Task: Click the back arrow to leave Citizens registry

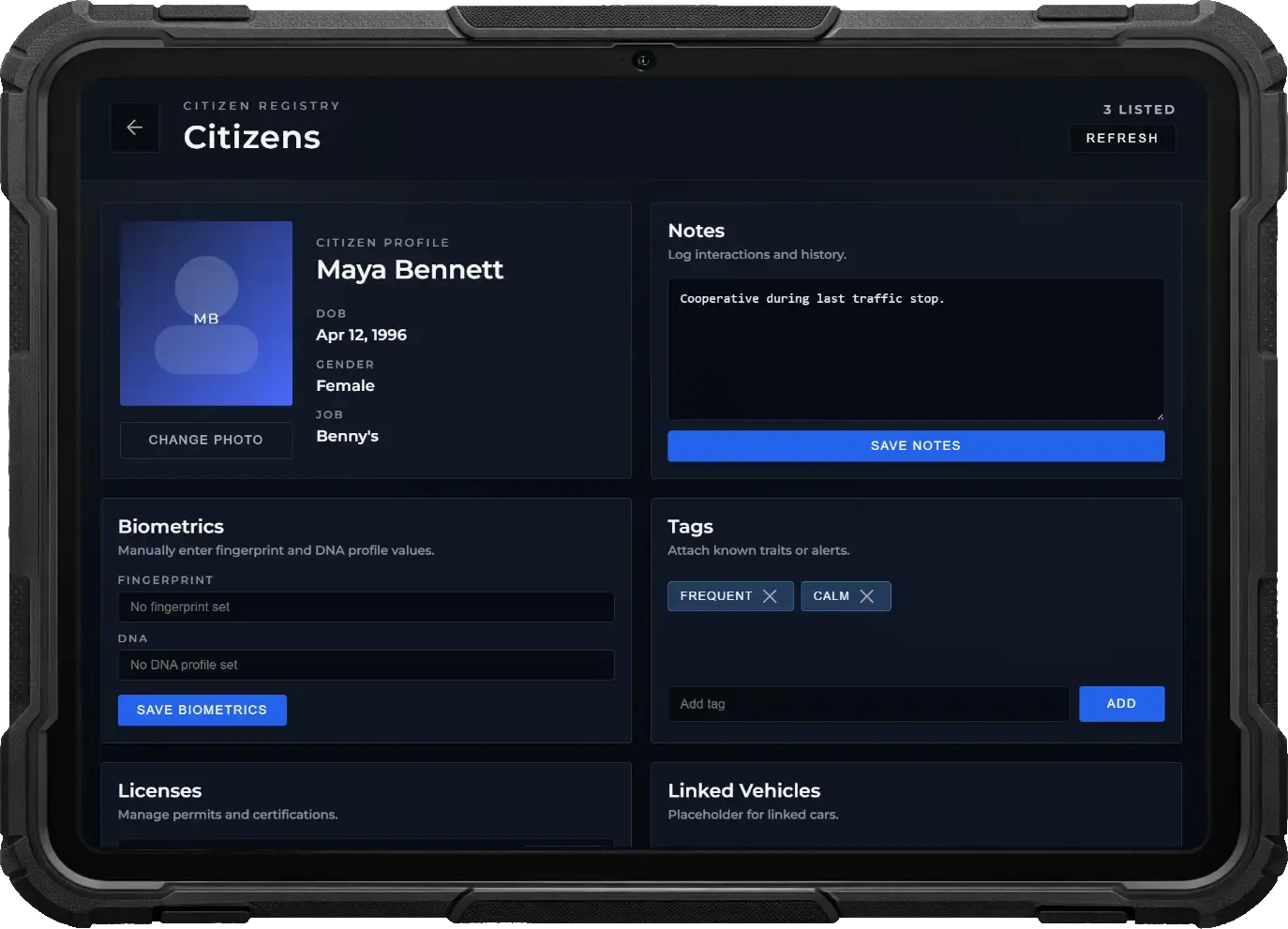Action: (134, 127)
